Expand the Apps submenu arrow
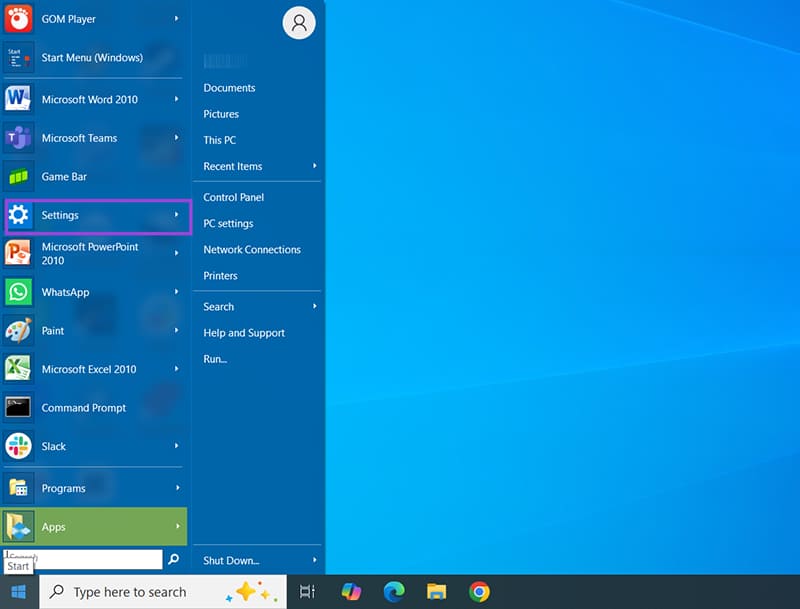 (x=178, y=526)
